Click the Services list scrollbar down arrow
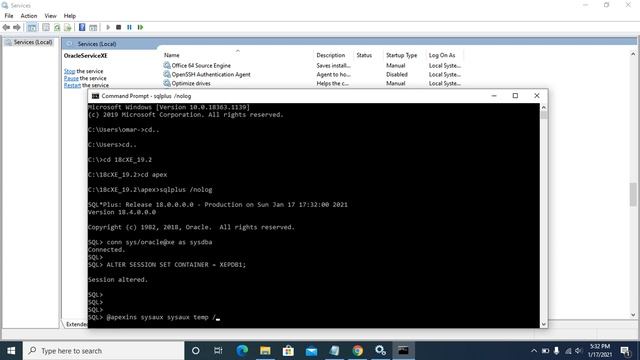Screen dimensions: 640x360 pyautogui.click(x=633, y=315)
